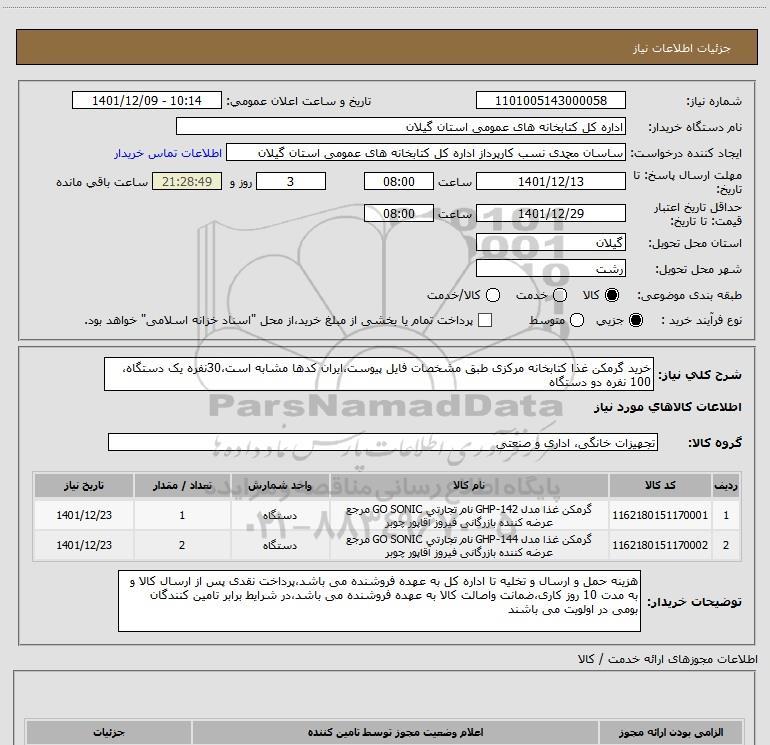Click the buyer notes text area
This screenshot has width=770, height=745.
coord(379,601)
